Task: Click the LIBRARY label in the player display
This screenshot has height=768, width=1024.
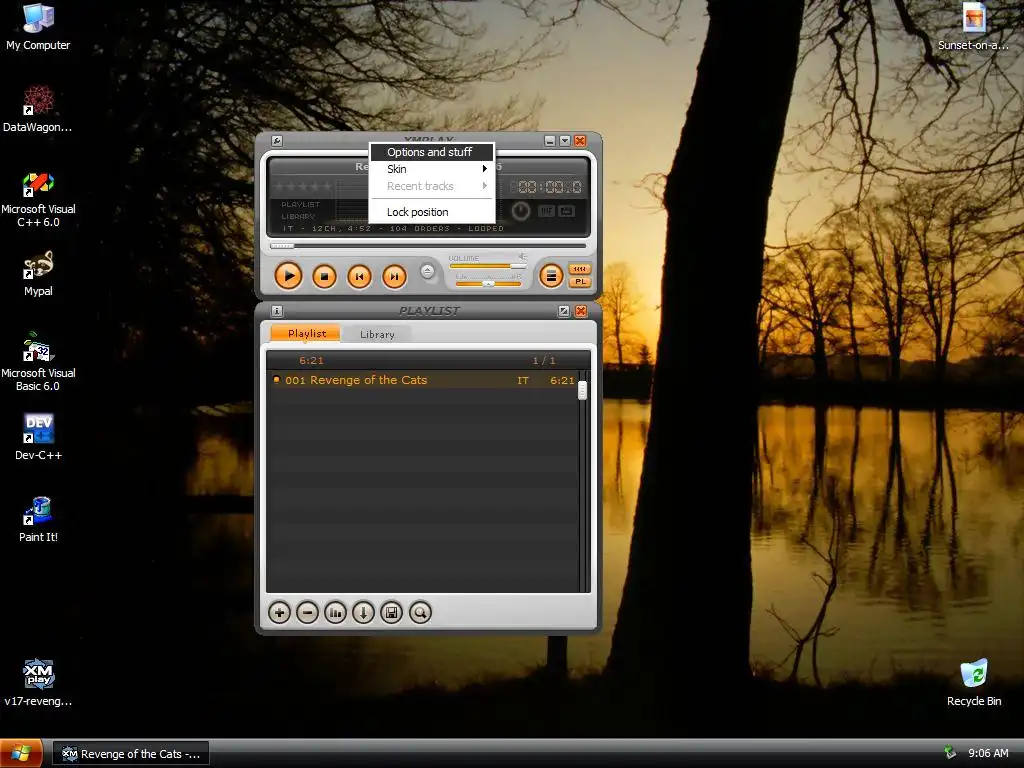Action: pyautogui.click(x=298, y=216)
